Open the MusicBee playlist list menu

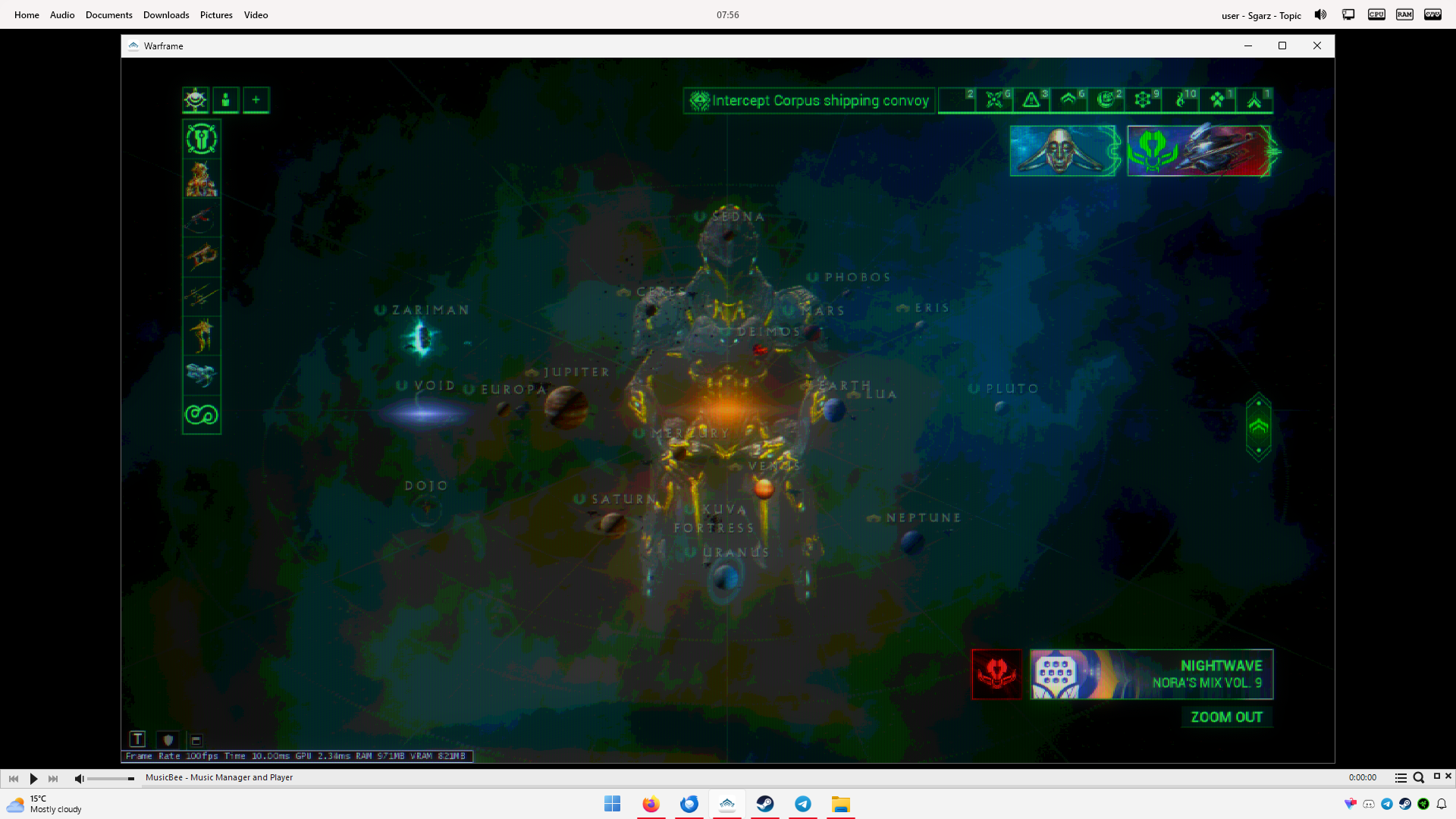[x=1401, y=777]
